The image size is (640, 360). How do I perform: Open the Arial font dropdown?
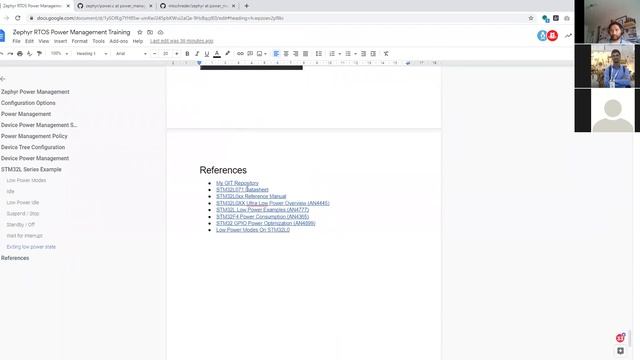pyautogui.click(x=131, y=53)
